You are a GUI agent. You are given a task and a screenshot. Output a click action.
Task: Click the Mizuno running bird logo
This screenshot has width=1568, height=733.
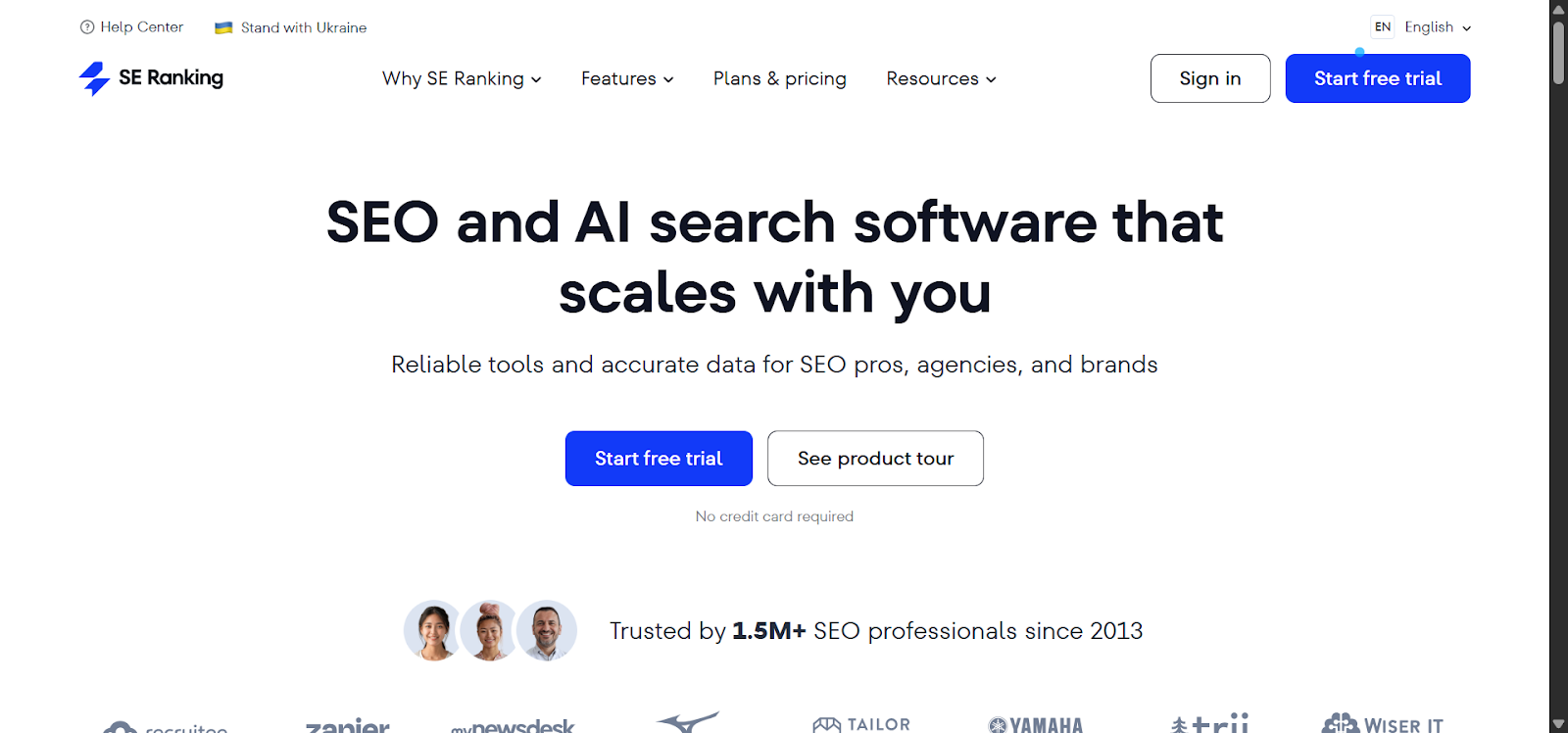689,720
